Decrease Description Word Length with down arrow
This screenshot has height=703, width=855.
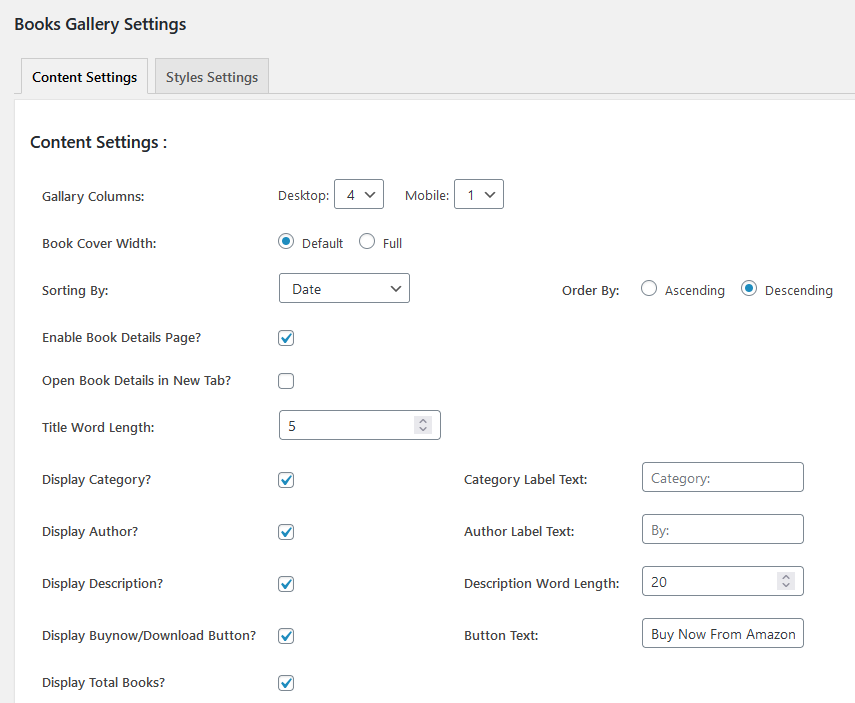point(786,586)
